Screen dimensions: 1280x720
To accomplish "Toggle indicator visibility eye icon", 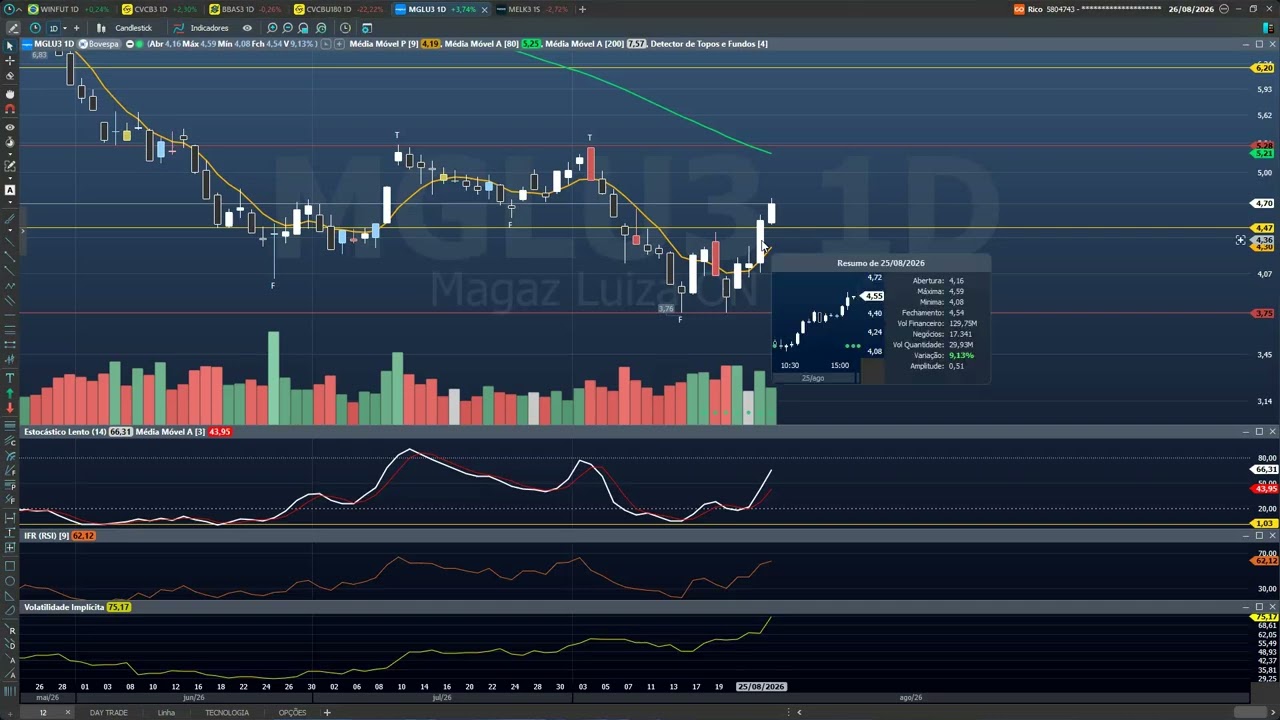I will pyautogui.click(x=247, y=28).
